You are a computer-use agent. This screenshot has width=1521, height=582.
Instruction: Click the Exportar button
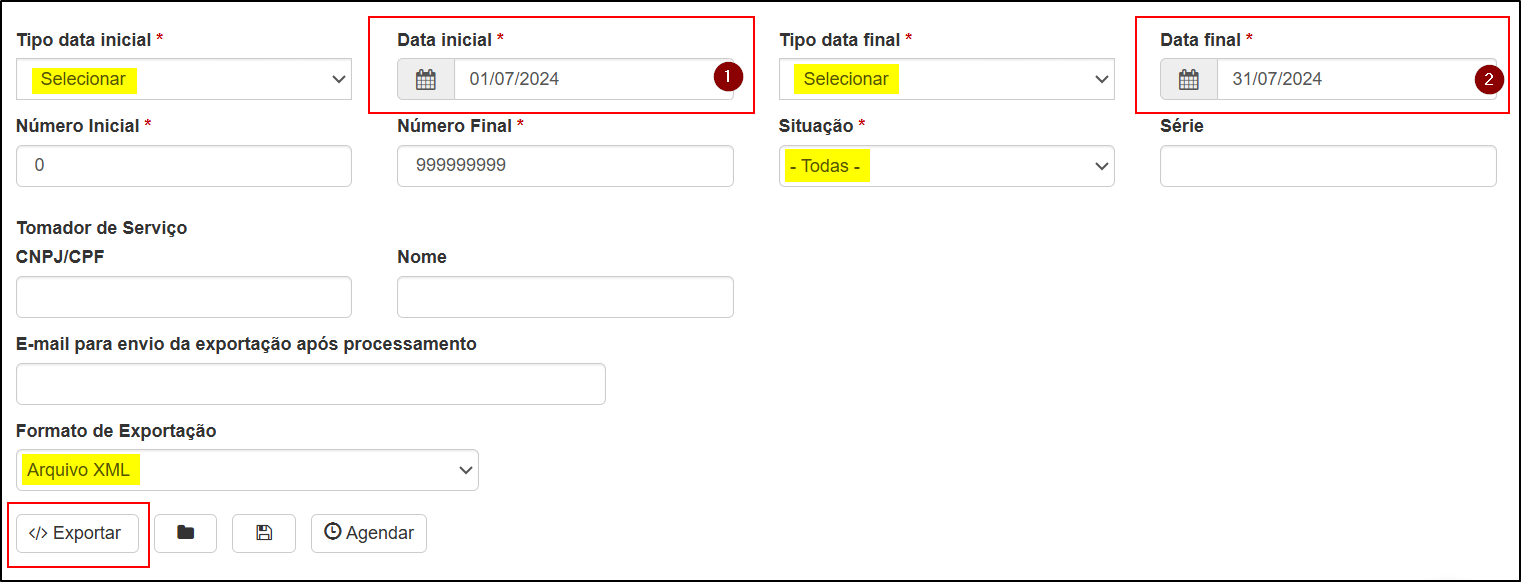(x=77, y=533)
